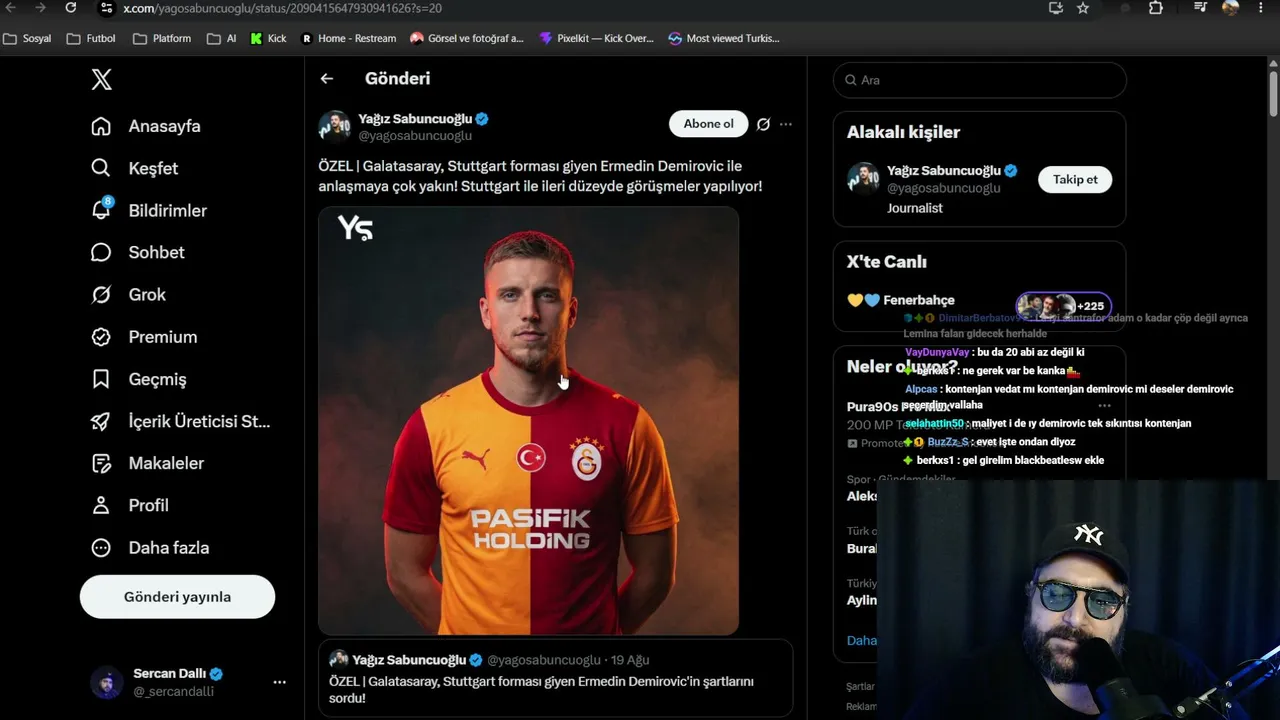Bookmark page with the star icon
Image resolution: width=1280 pixels, height=720 pixels.
pos(1083,8)
